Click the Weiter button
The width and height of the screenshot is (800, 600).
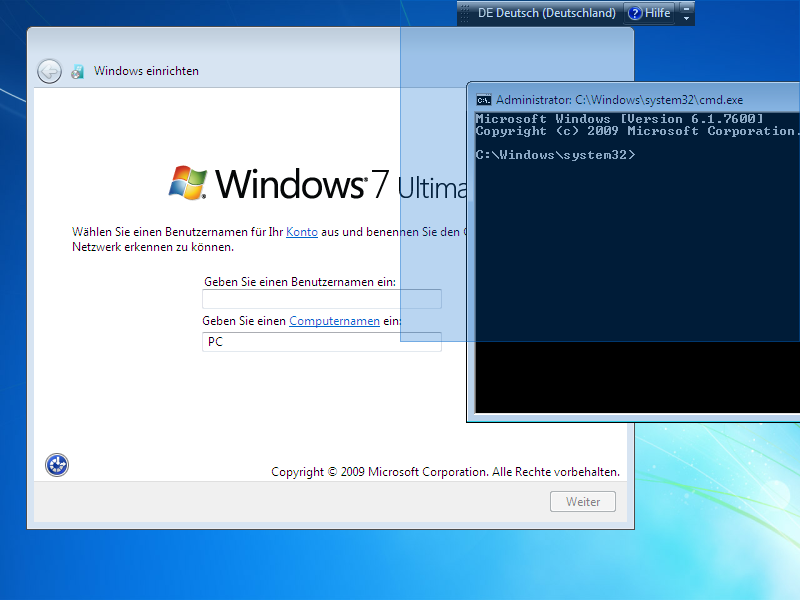(x=583, y=502)
